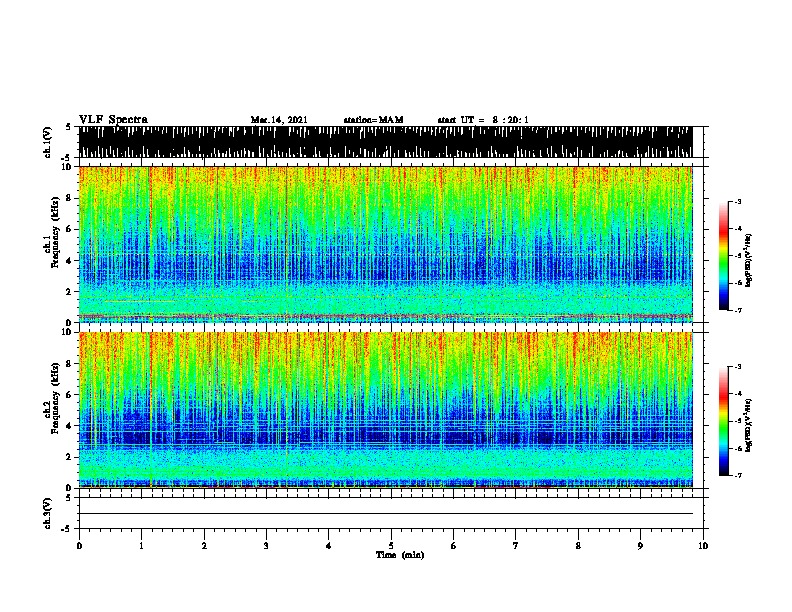Click the "5" volt tick on ch.1(V) axis
The width and height of the screenshot is (792, 612).
pos(69,127)
